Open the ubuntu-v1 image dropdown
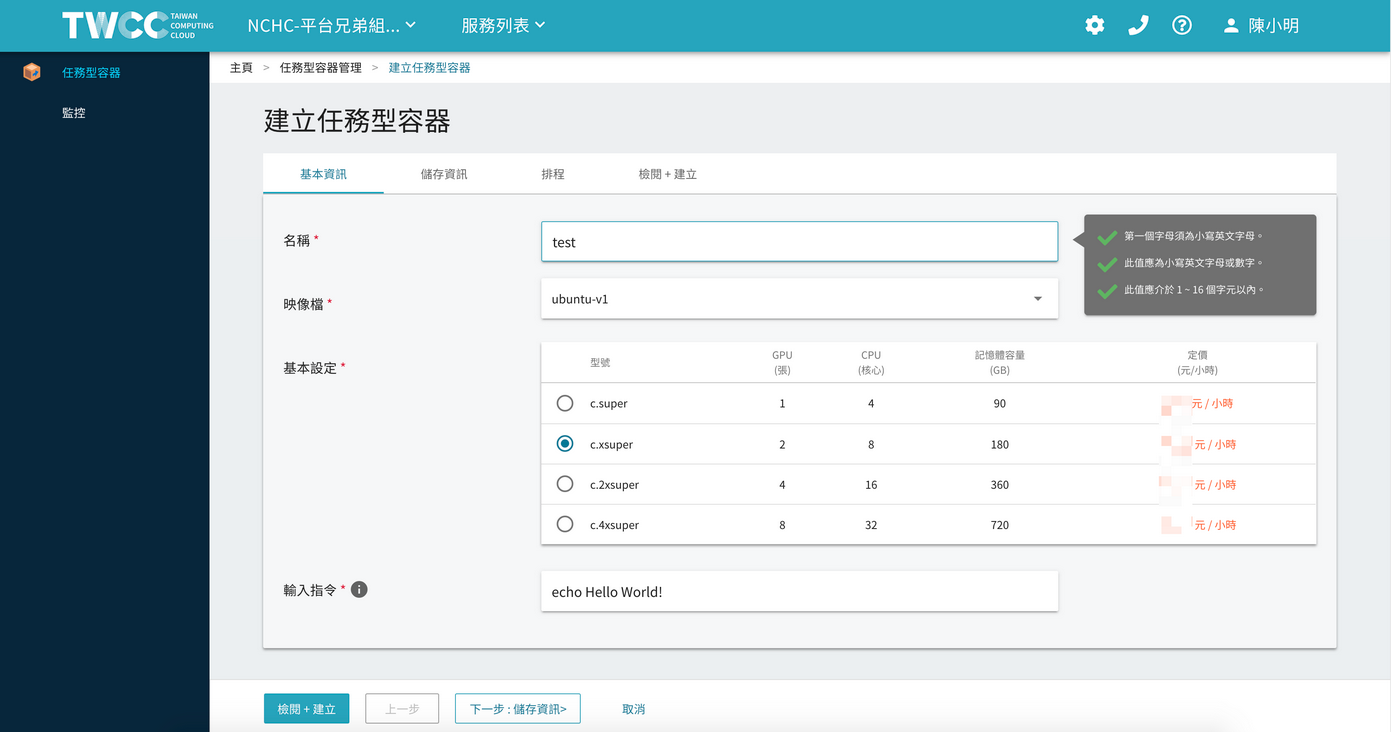 click(799, 299)
